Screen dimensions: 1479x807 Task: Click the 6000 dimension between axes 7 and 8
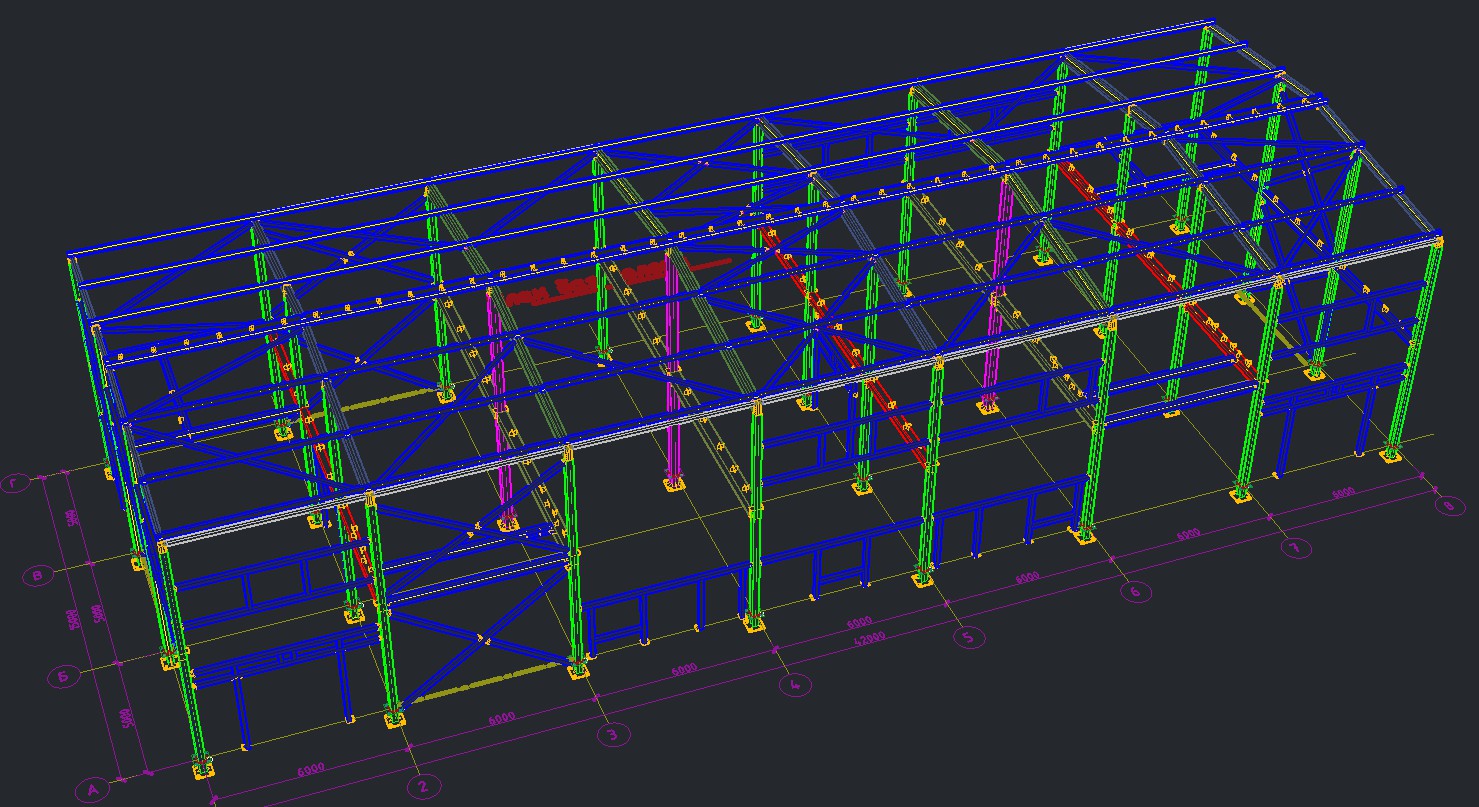[x=1343, y=492]
